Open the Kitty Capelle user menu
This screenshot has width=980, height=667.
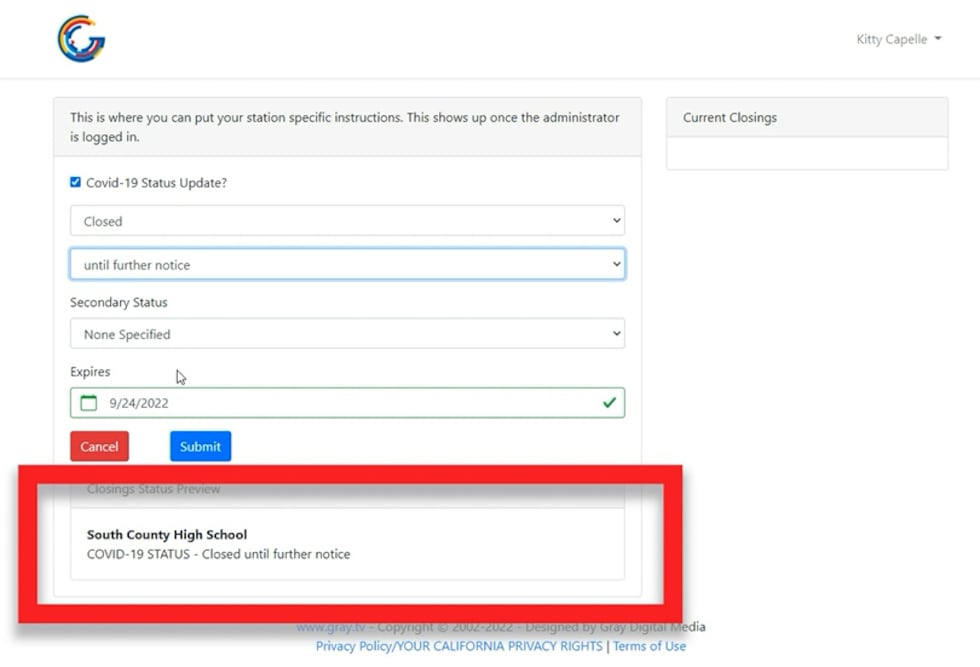point(898,39)
